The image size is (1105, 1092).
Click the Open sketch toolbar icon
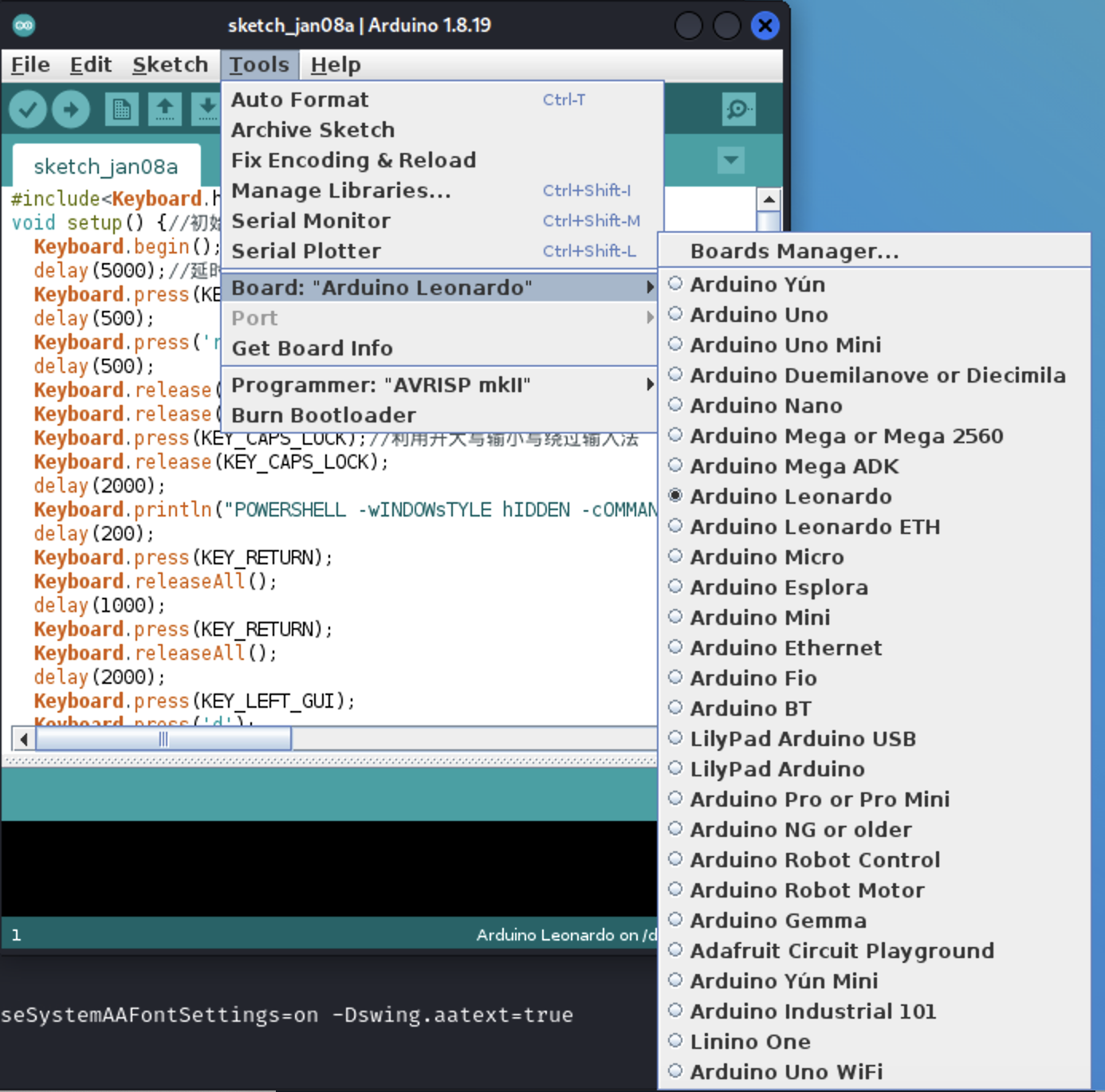pos(165,109)
